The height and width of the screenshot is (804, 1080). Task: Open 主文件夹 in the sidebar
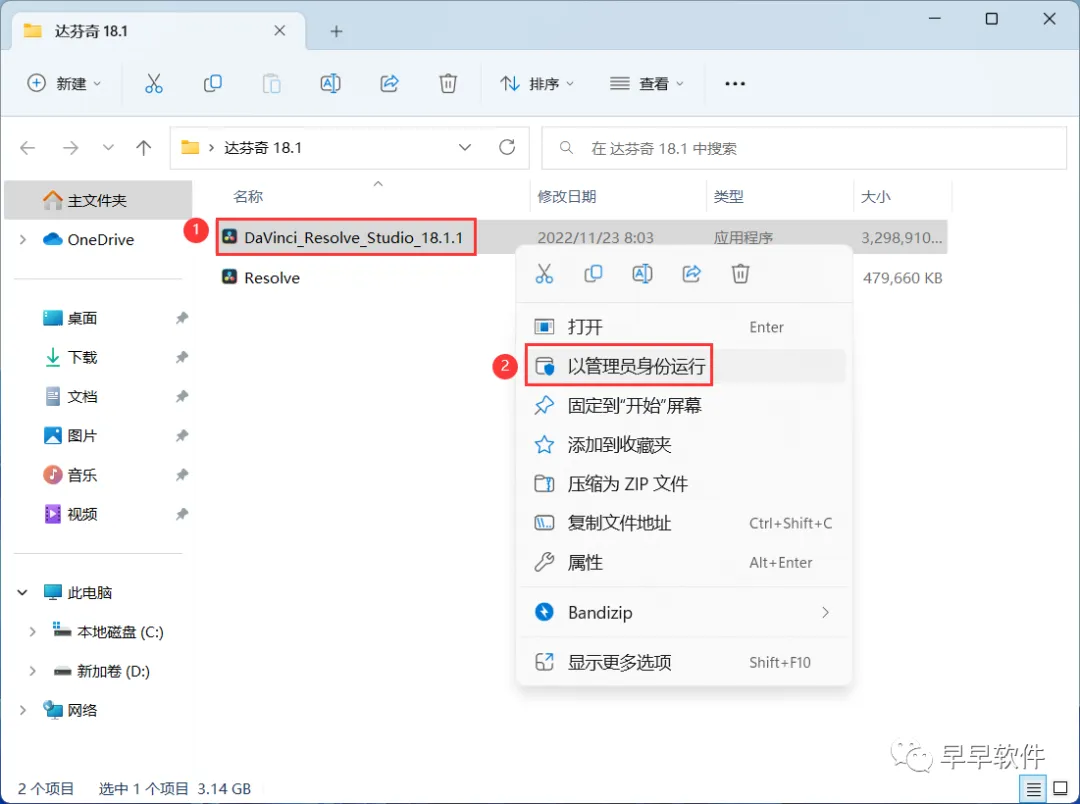(x=98, y=200)
